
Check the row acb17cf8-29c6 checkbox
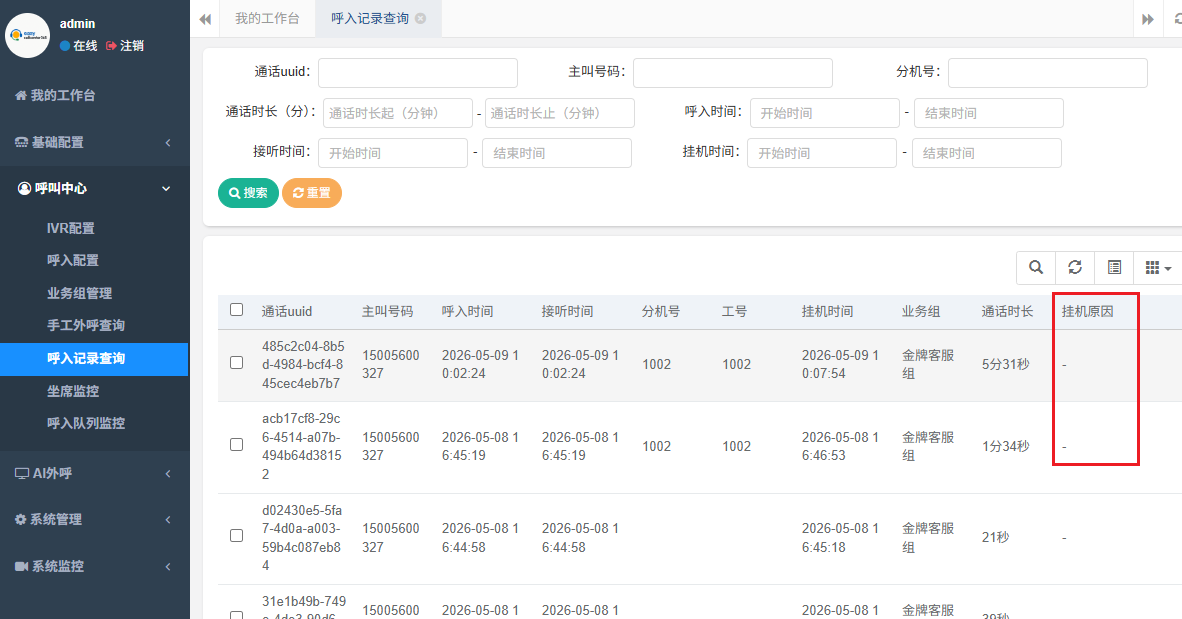tap(237, 445)
